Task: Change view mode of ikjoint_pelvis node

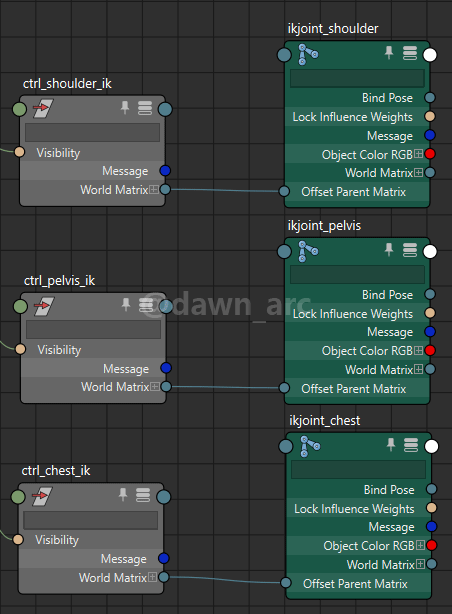Action: click(410, 250)
